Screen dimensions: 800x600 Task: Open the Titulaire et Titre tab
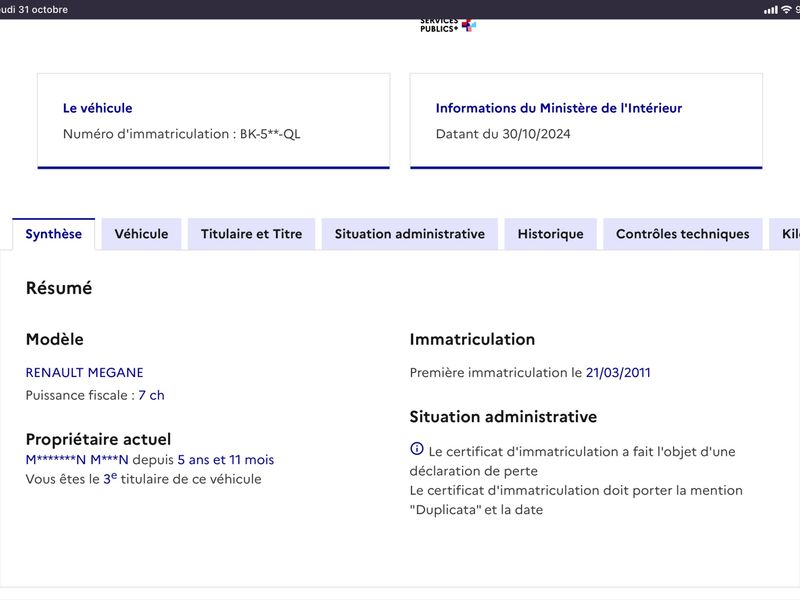point(252,234)
